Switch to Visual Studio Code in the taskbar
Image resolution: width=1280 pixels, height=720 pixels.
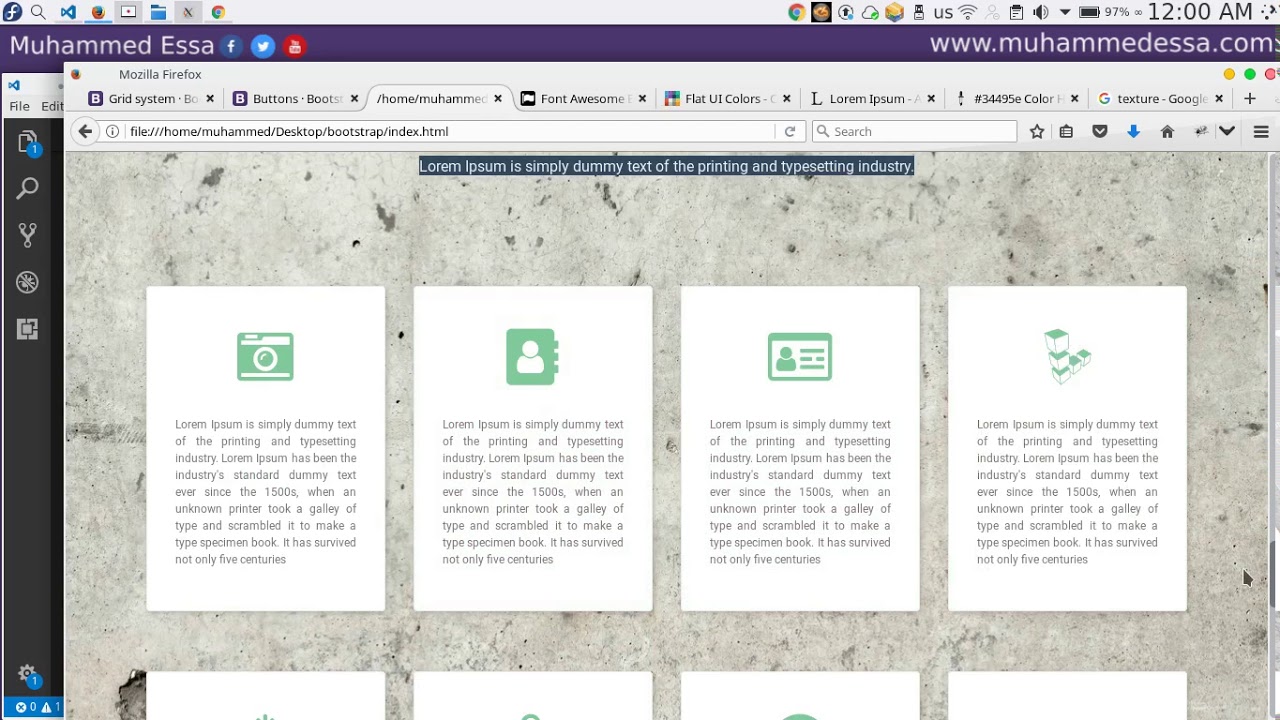pyautogui.click(x=68, y=12)
